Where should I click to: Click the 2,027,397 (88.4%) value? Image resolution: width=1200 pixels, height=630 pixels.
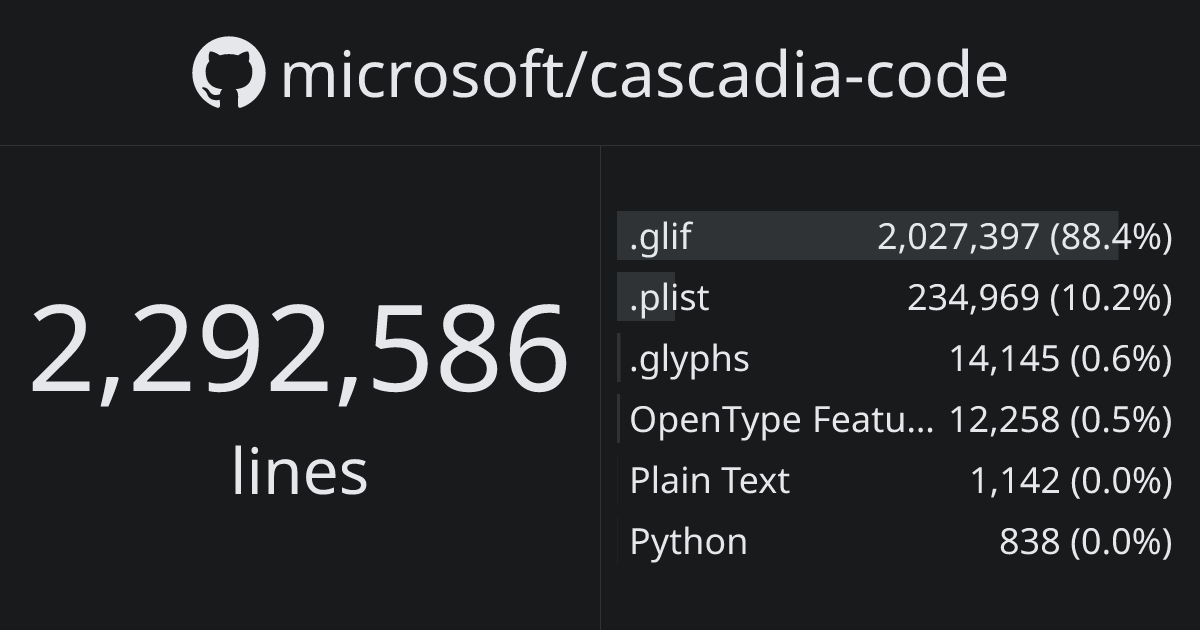pyautogui.click(x=1024, y=237)
